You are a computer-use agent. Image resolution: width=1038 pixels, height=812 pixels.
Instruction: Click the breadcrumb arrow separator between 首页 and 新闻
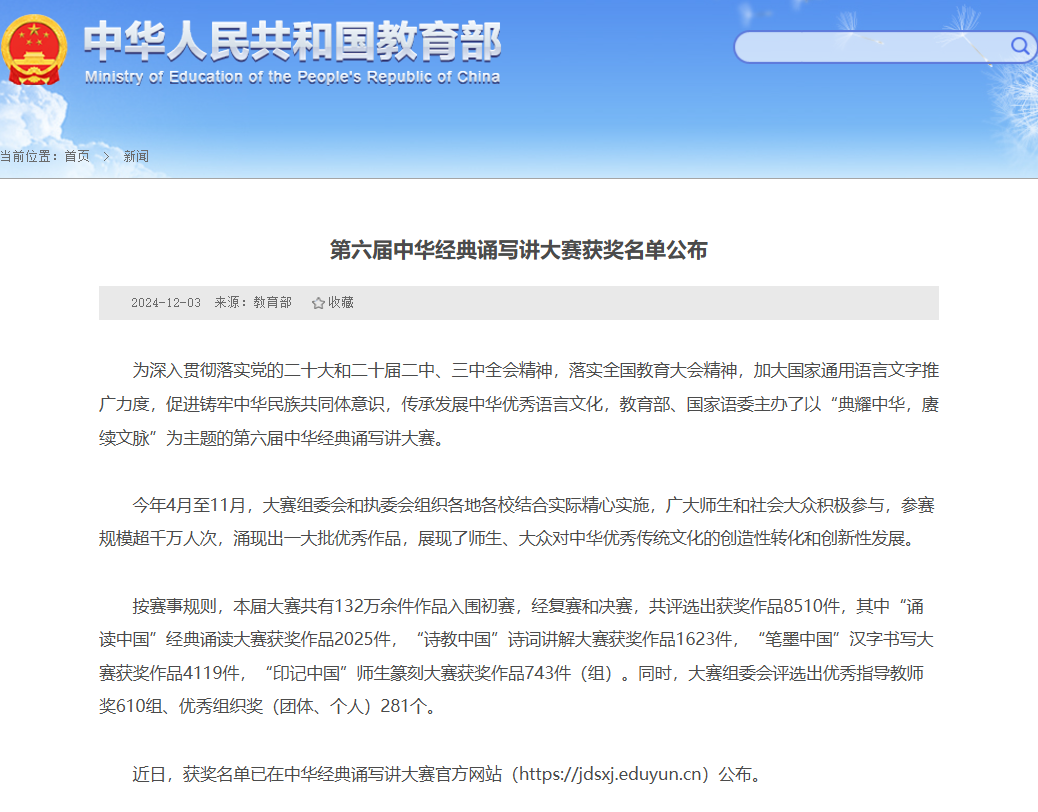tap(106, 157)
